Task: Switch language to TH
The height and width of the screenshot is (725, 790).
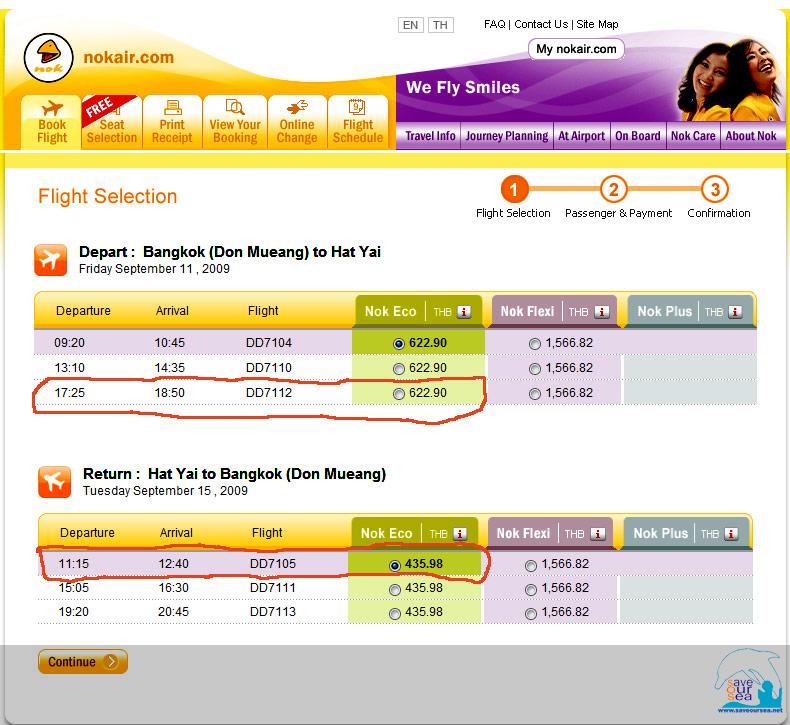Action: pyautogui.click(x=440, y=25)
